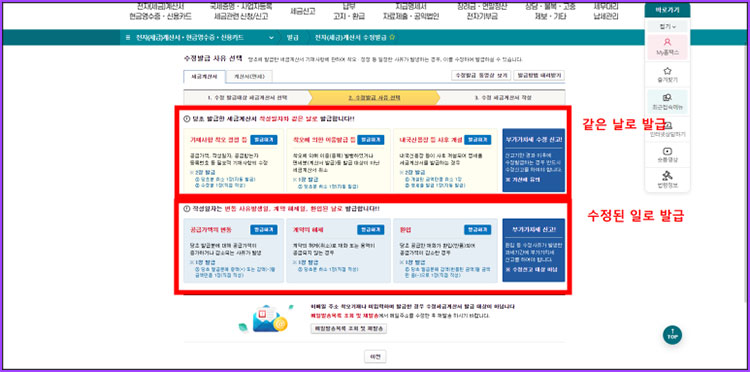Viewport: 750px width, 372px height.
Task: Click 발급하기 for 내국신용장 사후 개설
Action: point(477,140)
